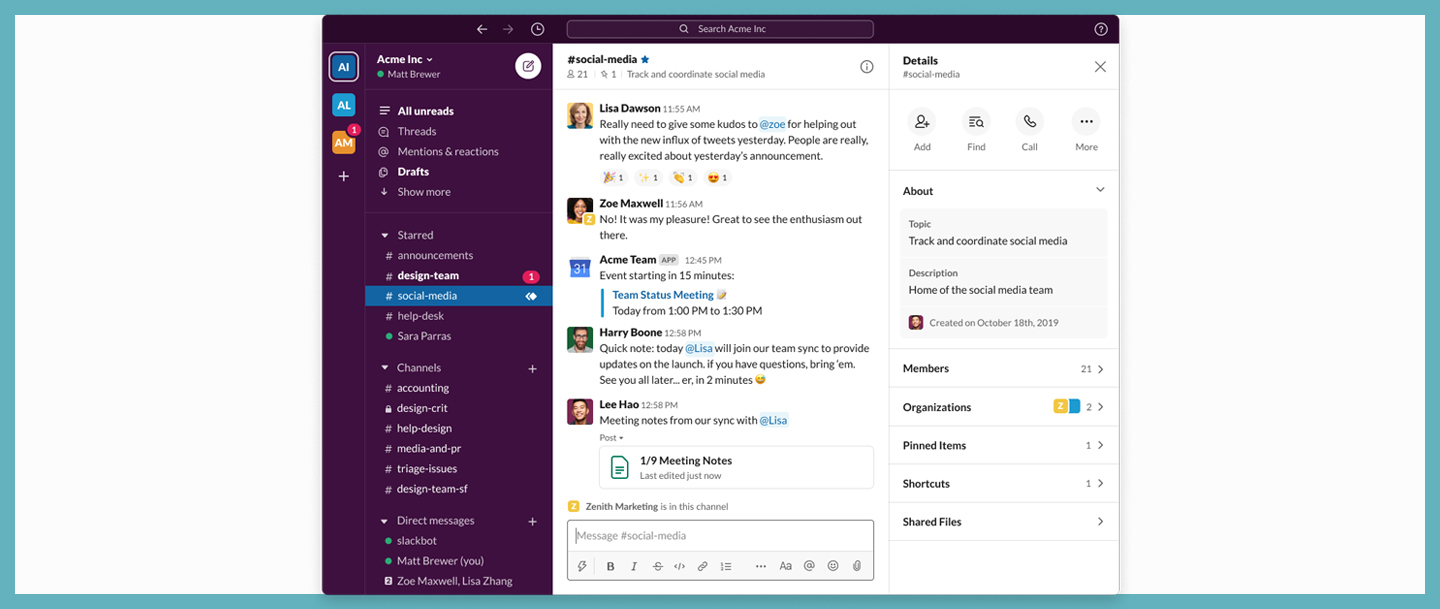Open the help question mark icon
1440x609 pixels.
coord(1101,29)
